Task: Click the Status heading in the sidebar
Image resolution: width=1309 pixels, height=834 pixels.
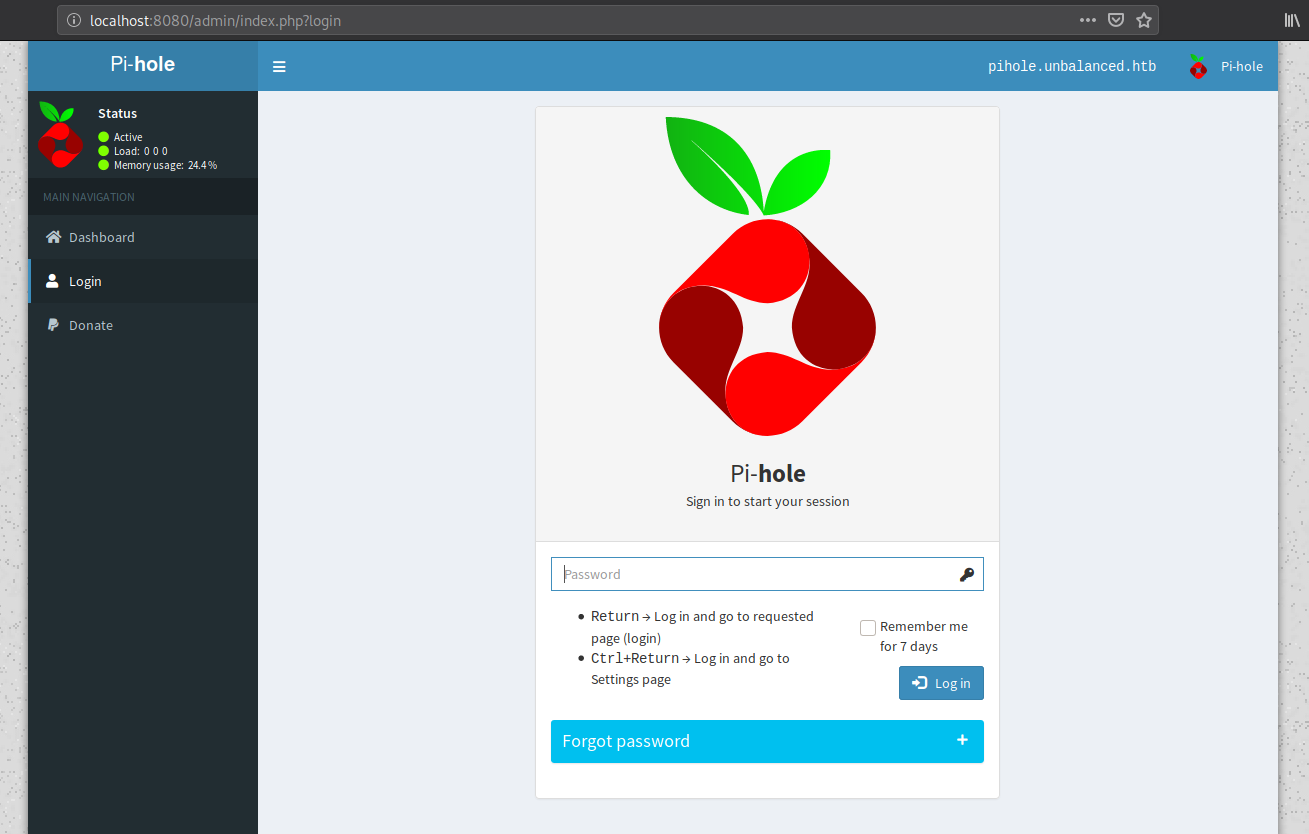Action: (118, 113)
